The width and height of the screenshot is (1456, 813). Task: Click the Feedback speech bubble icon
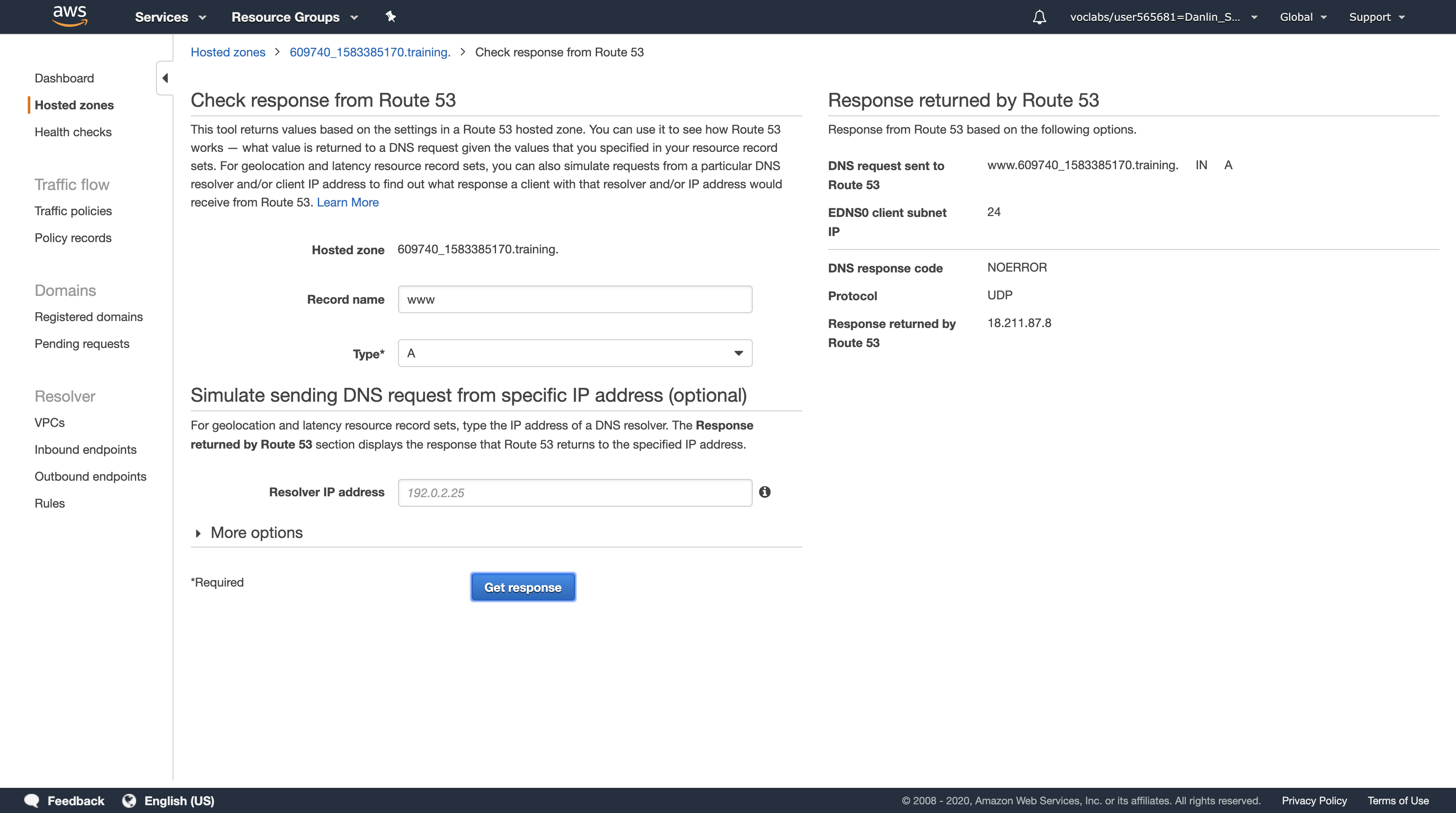tap(32, 800)
